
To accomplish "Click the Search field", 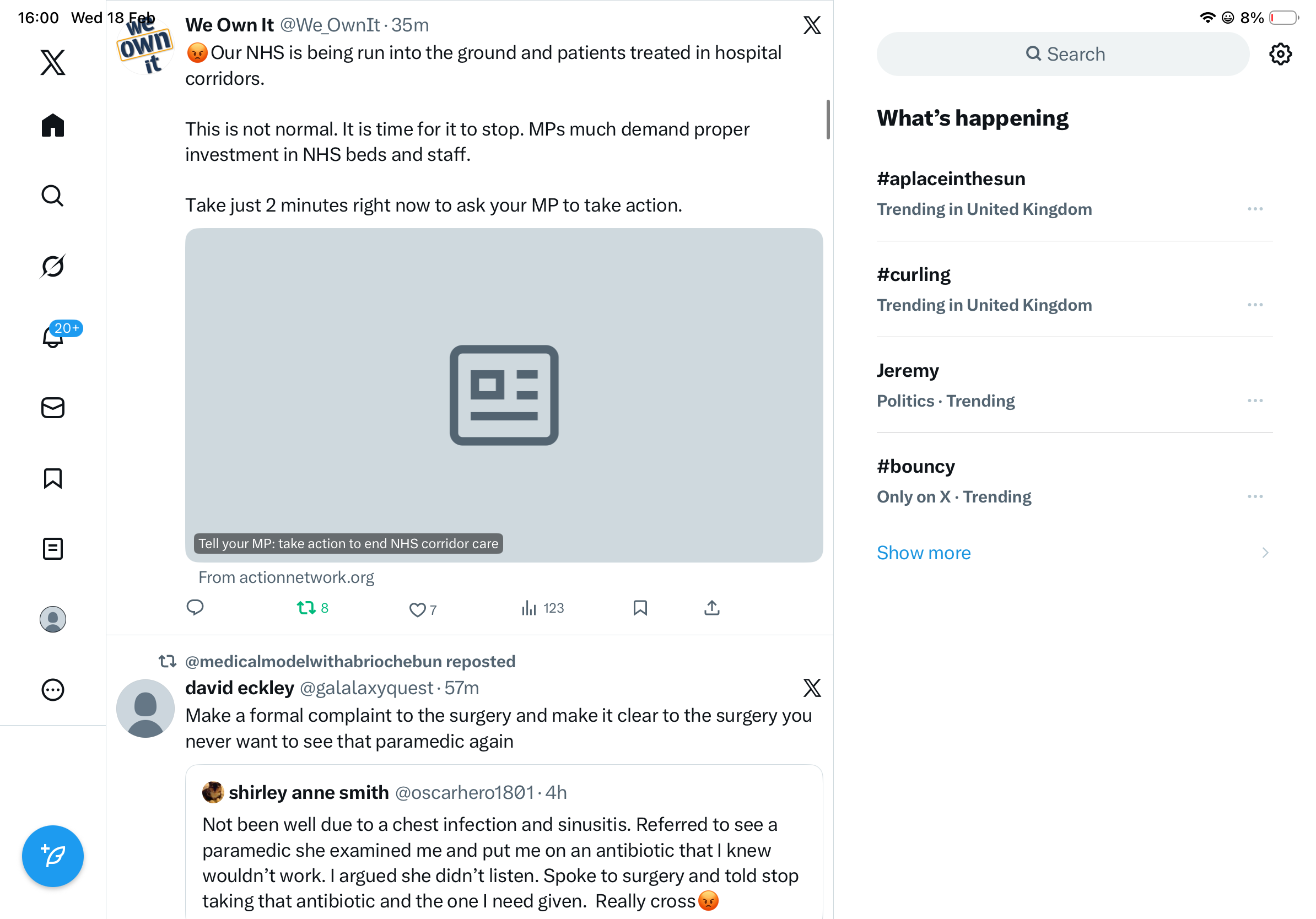I will (x=1062, y=54).
